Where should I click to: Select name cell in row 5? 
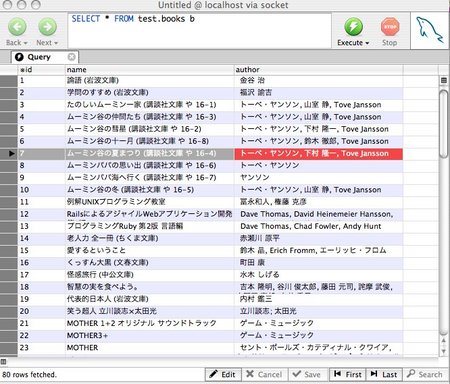click(150, 129)
